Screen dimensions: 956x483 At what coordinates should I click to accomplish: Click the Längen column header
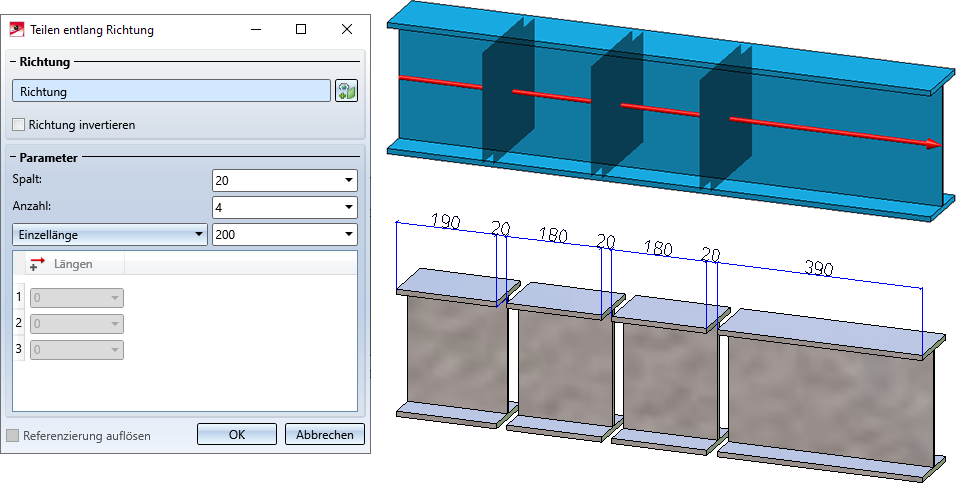pos(73,264)
